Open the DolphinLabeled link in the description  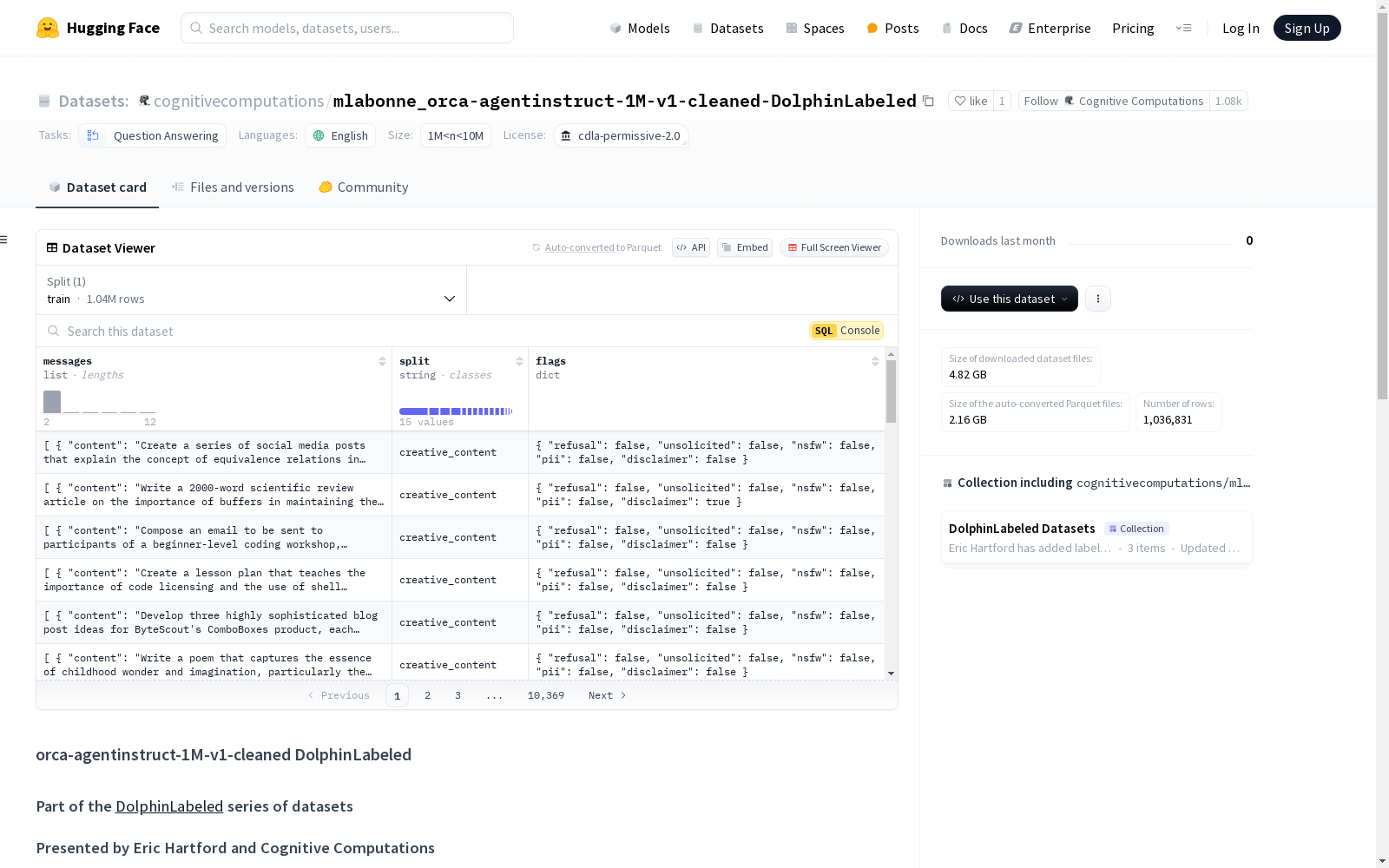(169, 806)
